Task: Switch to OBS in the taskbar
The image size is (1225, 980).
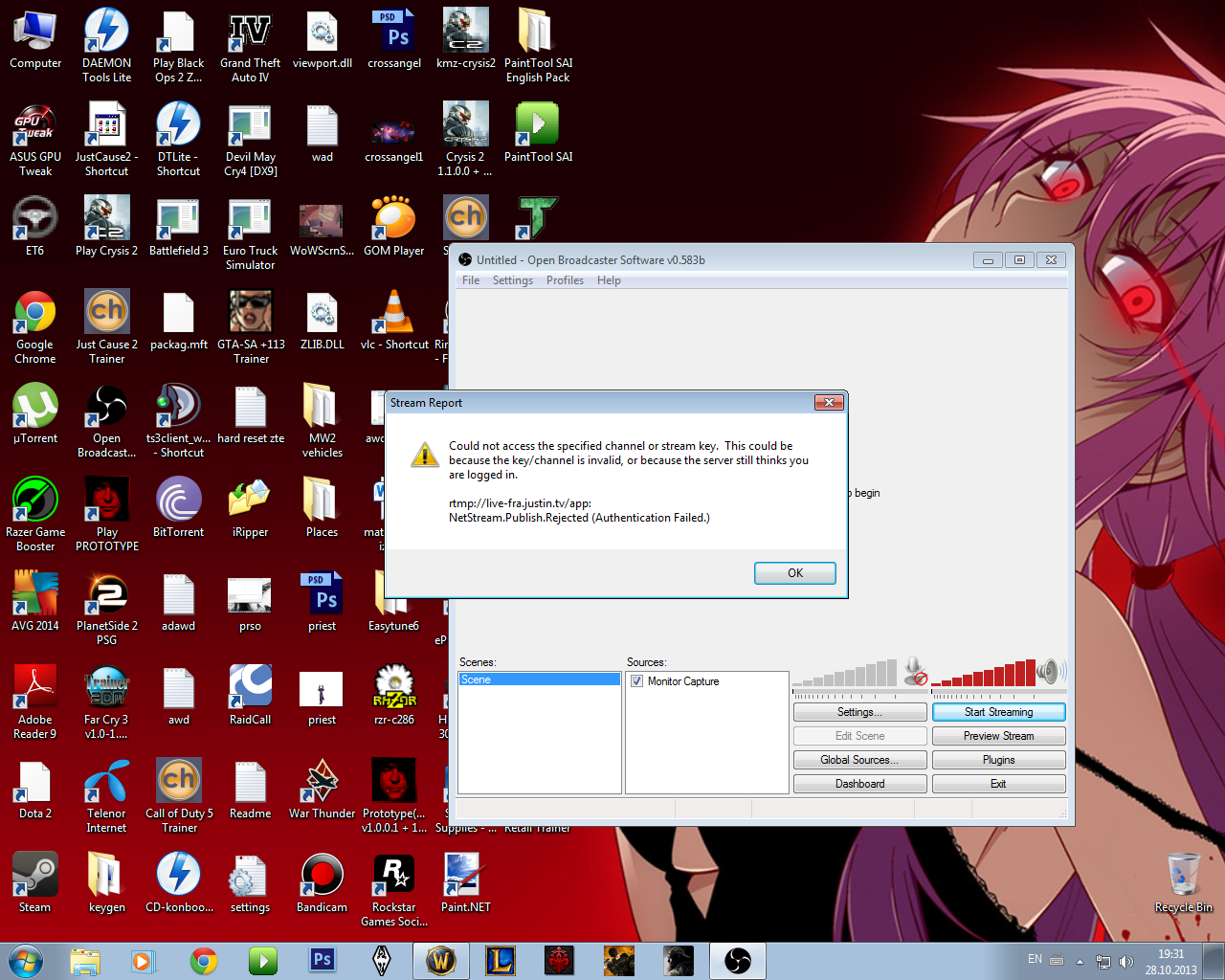Action: tap(737, 960)
